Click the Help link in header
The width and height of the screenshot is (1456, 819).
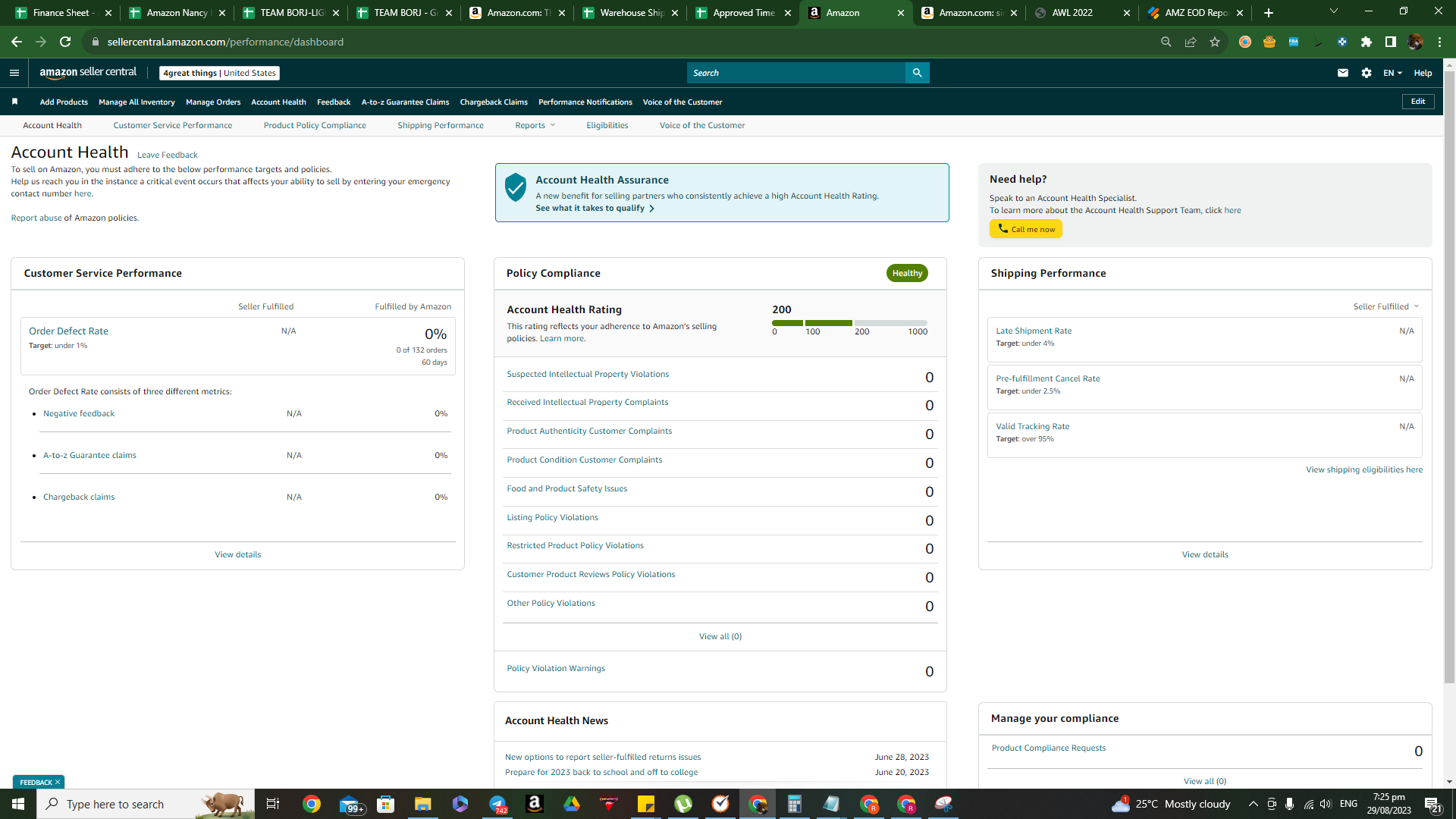click(x=1423, y=73)
